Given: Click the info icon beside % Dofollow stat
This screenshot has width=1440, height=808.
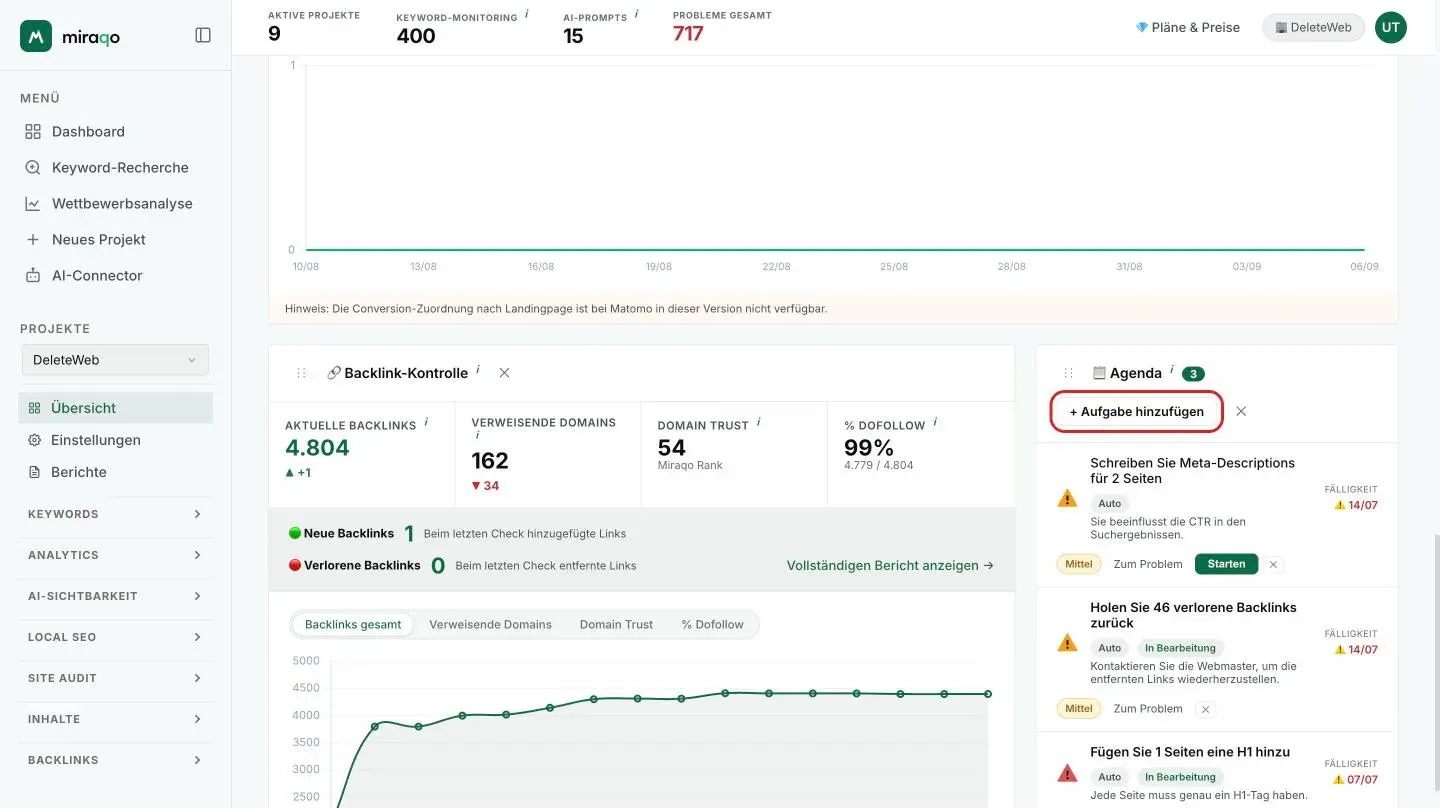Looking at the screenshot, I should click(x=936, y=422).
